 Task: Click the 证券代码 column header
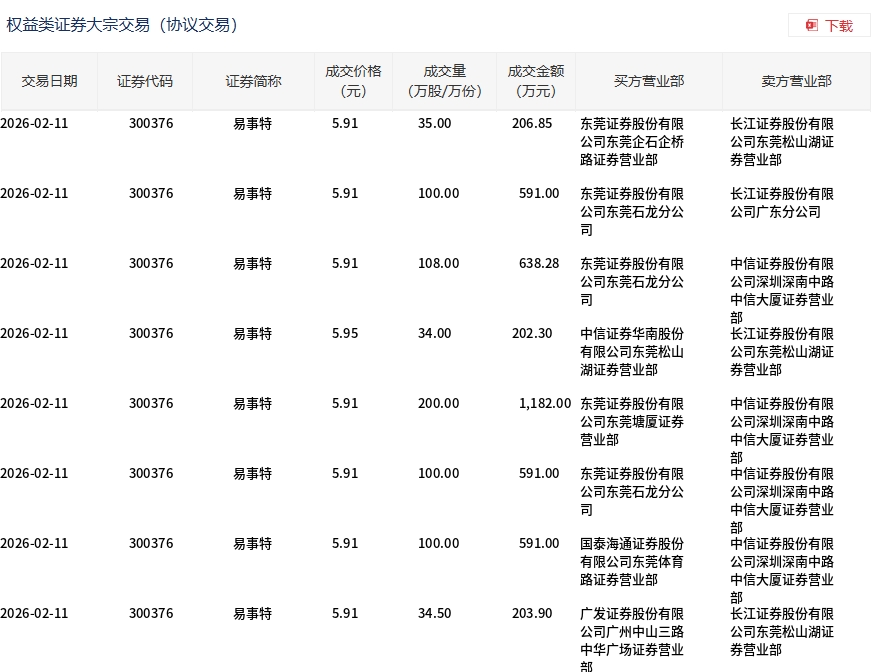coord(145,81)
